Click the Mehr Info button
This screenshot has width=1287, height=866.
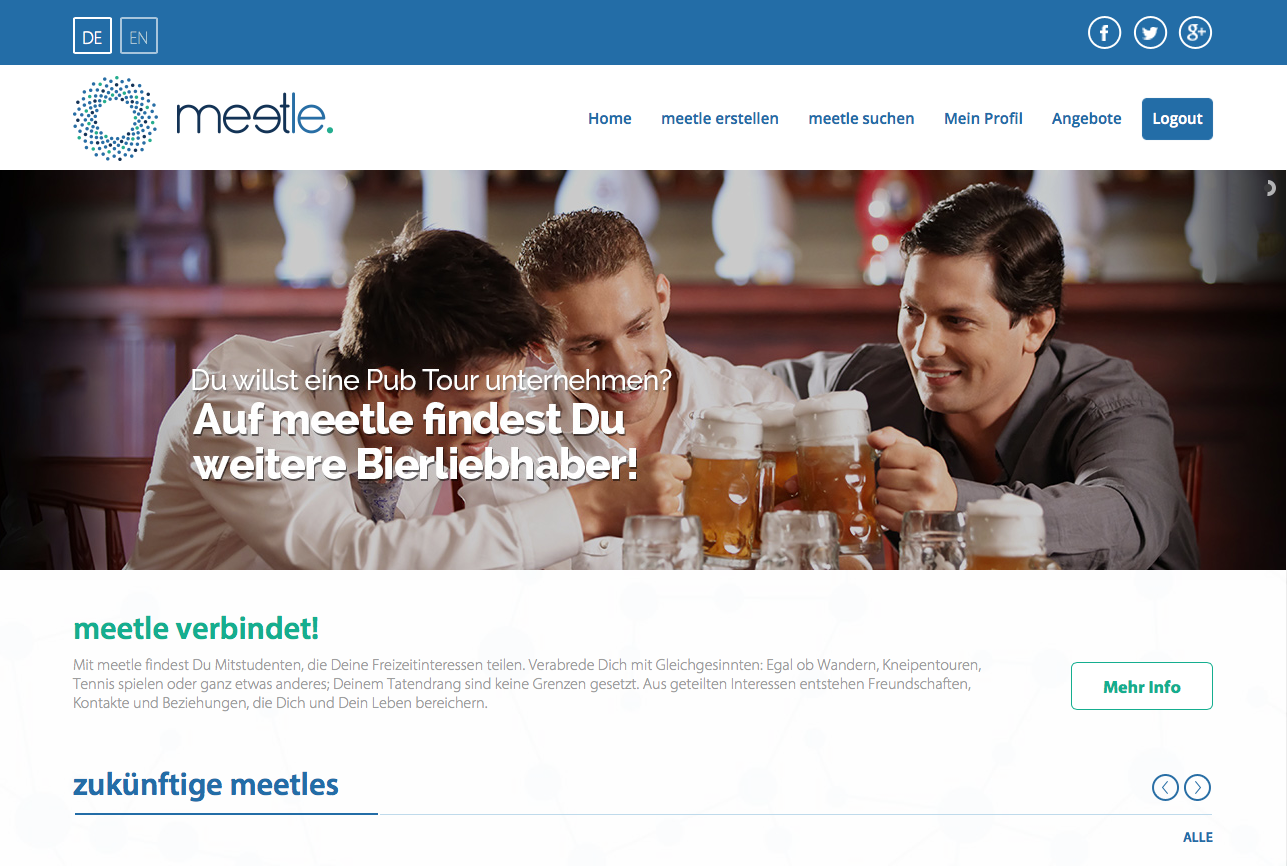coord(1142,686)
